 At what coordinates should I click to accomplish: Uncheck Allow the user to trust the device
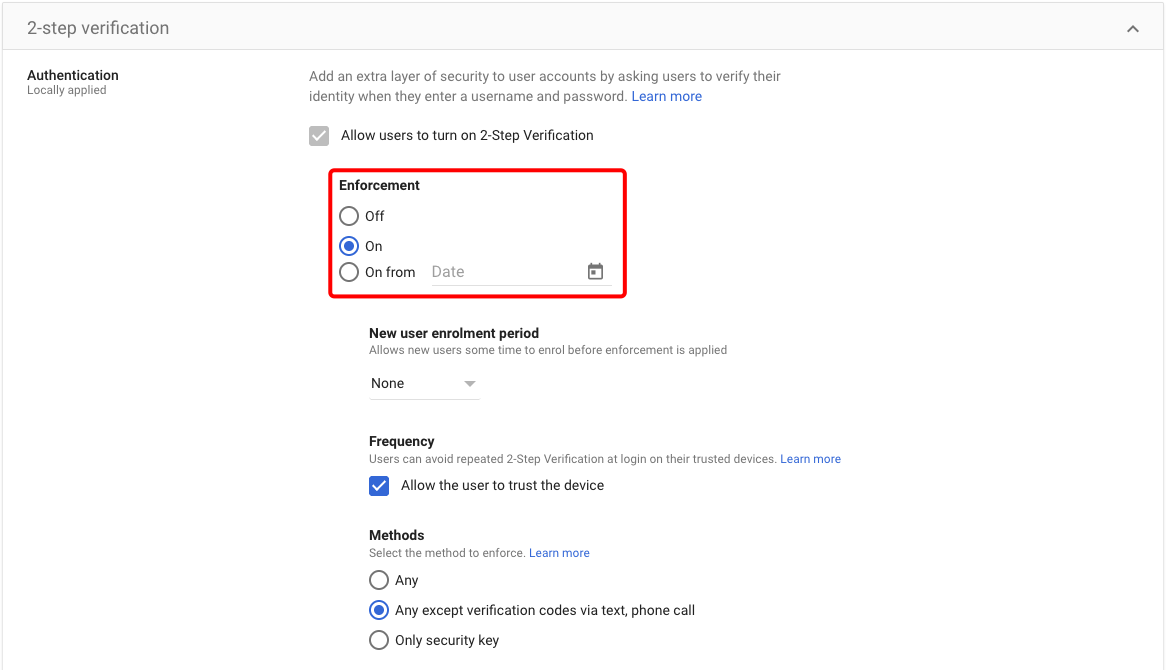coord(379,486)
